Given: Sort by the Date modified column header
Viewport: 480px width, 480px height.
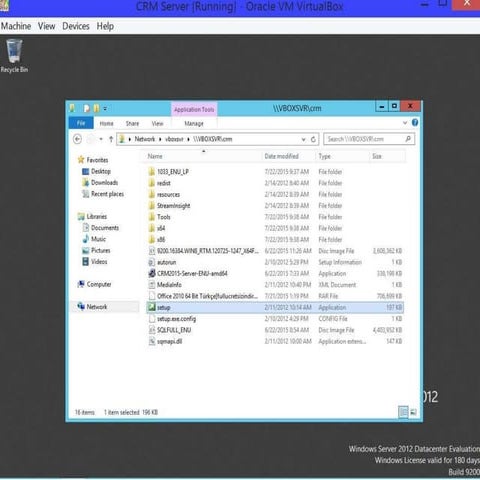Looking at the screenshot, I should coord(282,156).
